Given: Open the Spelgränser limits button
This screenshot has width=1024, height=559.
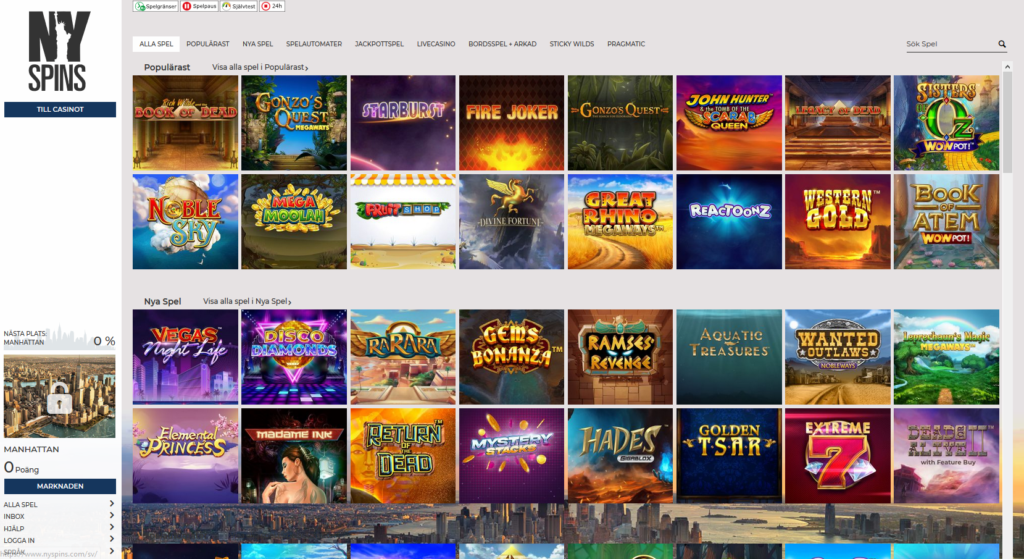Looking at the screenshot, I should coord(155,6).
